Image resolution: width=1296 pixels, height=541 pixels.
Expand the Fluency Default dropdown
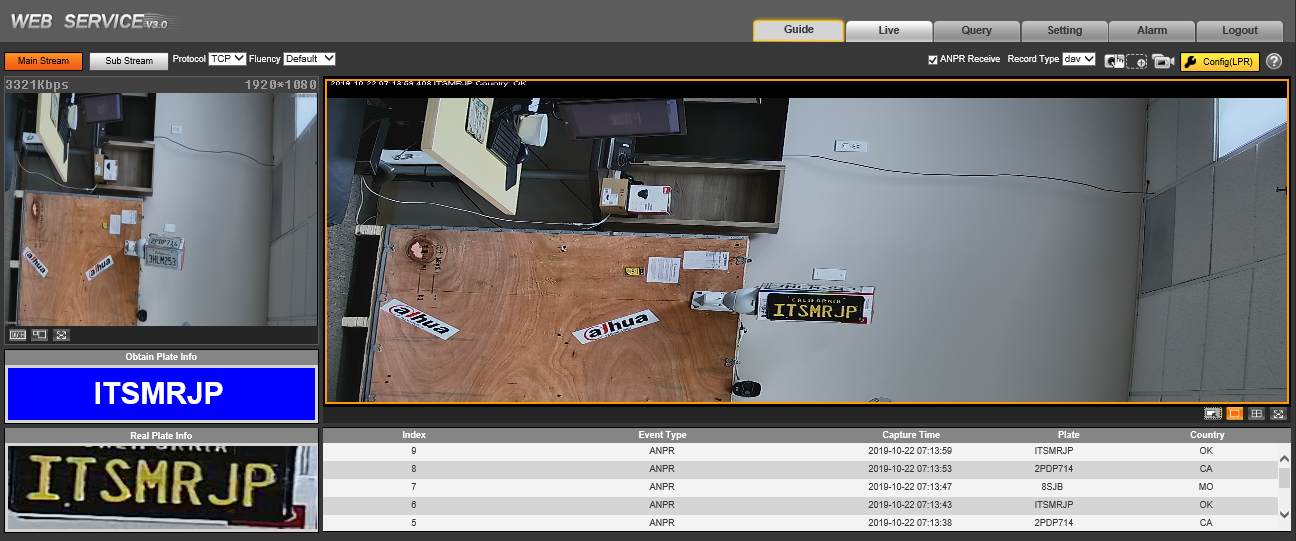309,59
